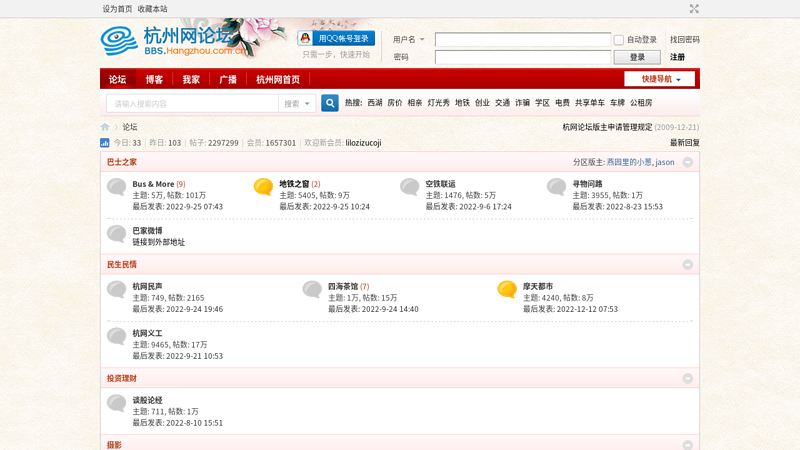Select the 广播 navigation tab
This screenshot has width=800, height=450.
coord(228,80)
